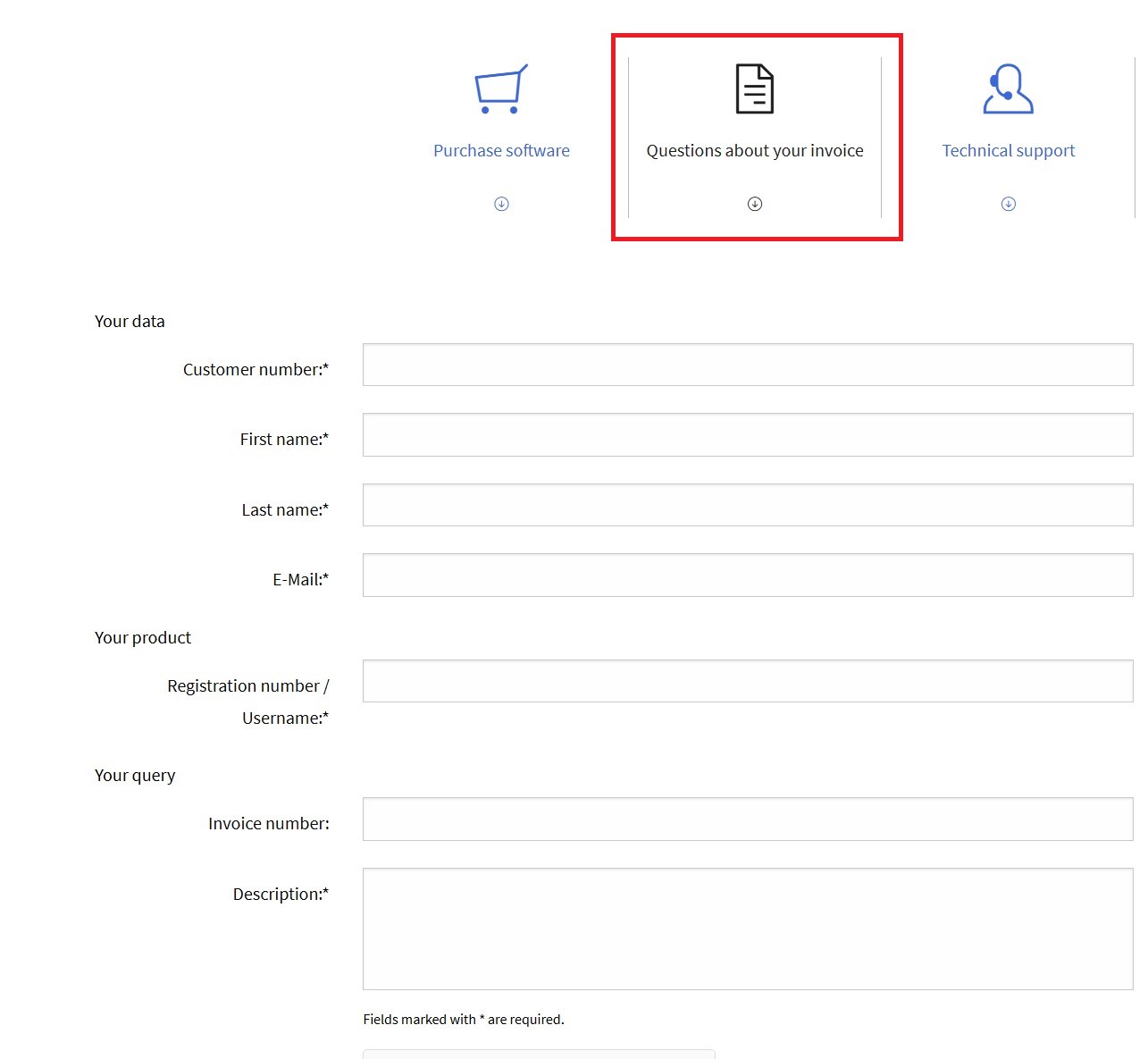
Task: Expand Technical support with its down arrow
Action: pos(1008,204)
